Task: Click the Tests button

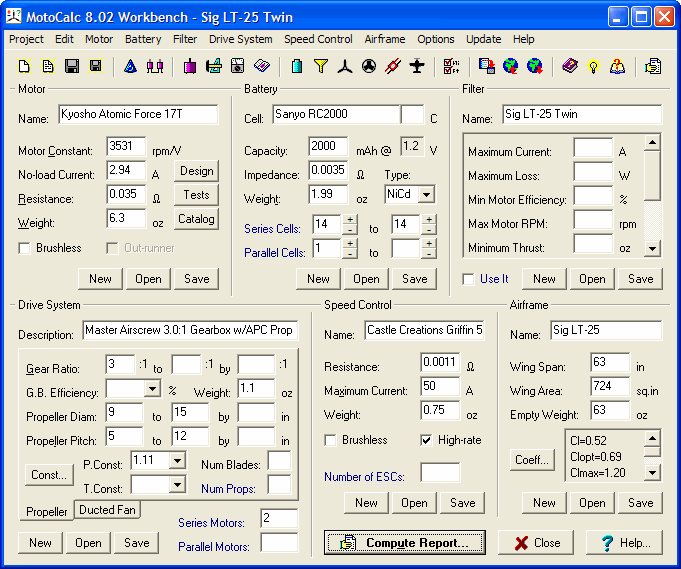Action: tap(196, 195)
